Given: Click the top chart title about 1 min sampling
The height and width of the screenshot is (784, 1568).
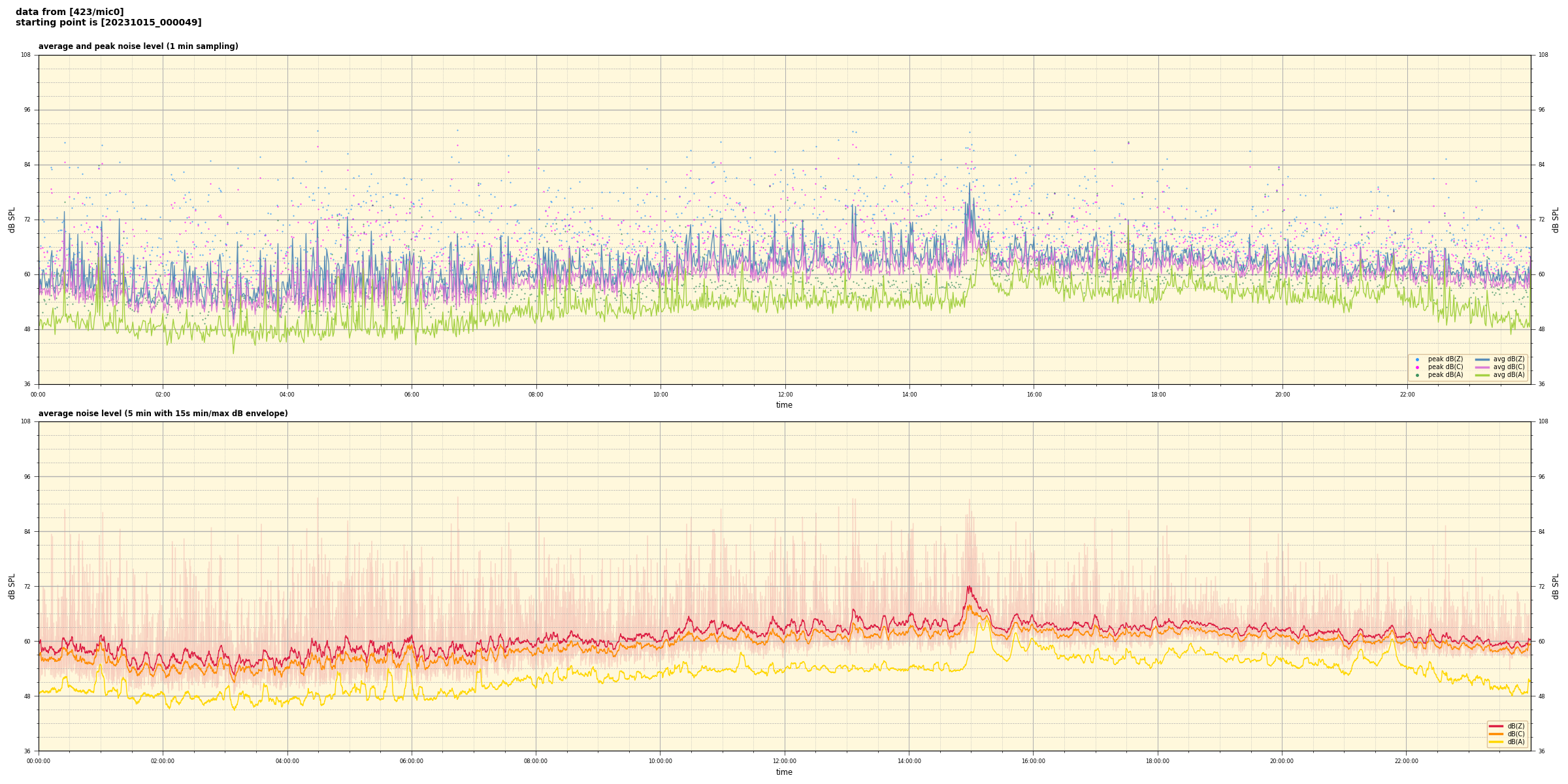Looking at the screenshot, I should [138, 46].
